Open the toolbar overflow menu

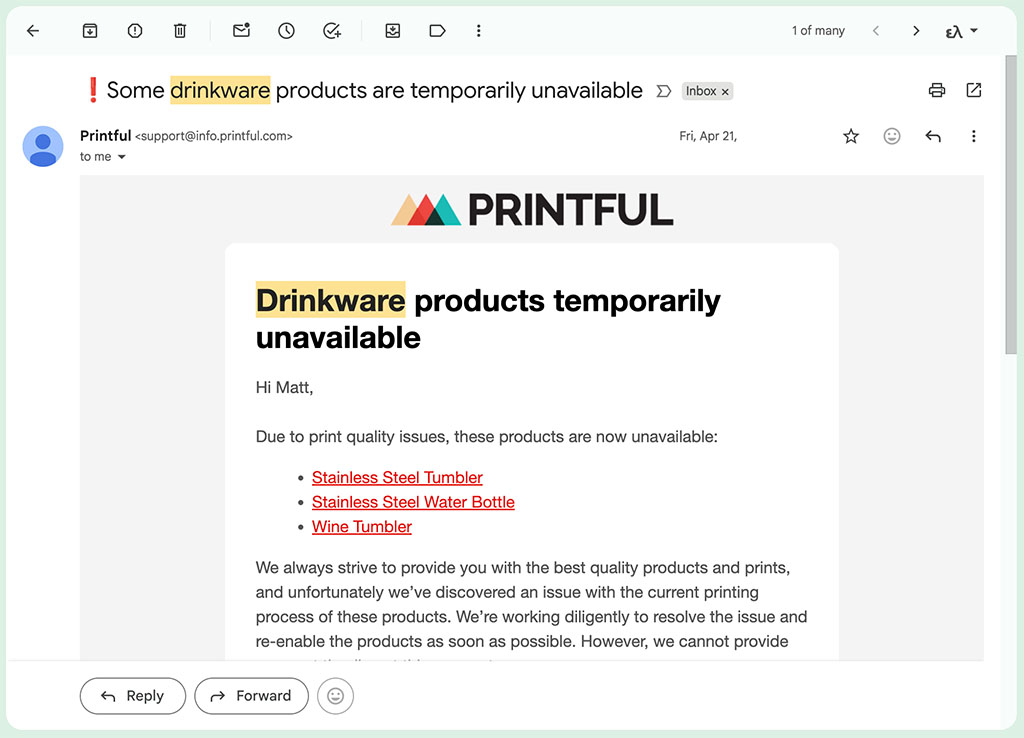click(478, 30)
